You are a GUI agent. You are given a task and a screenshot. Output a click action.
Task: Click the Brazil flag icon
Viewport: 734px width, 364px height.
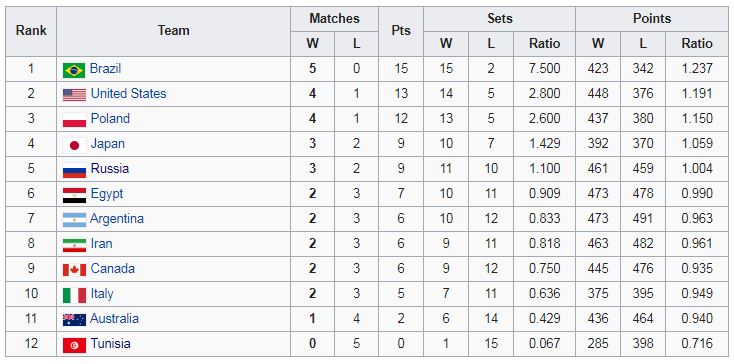pyautogui.click(x=74, y=70)
